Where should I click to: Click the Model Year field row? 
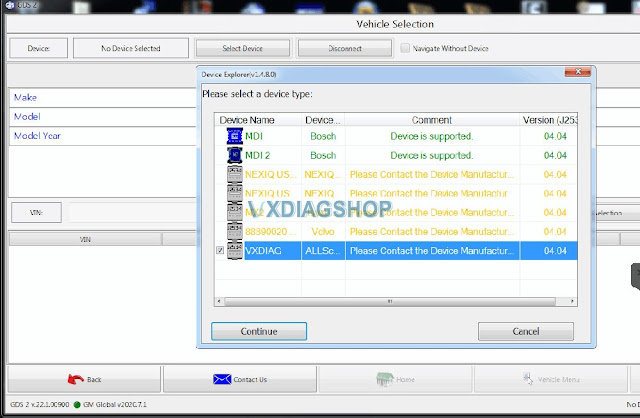point(103,136)
